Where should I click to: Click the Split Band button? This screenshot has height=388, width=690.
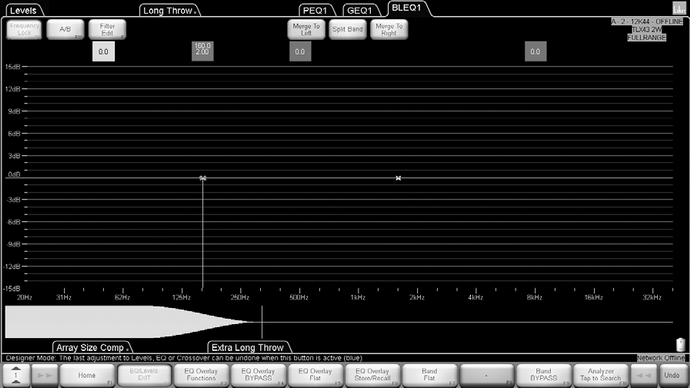tap(348, 29)
